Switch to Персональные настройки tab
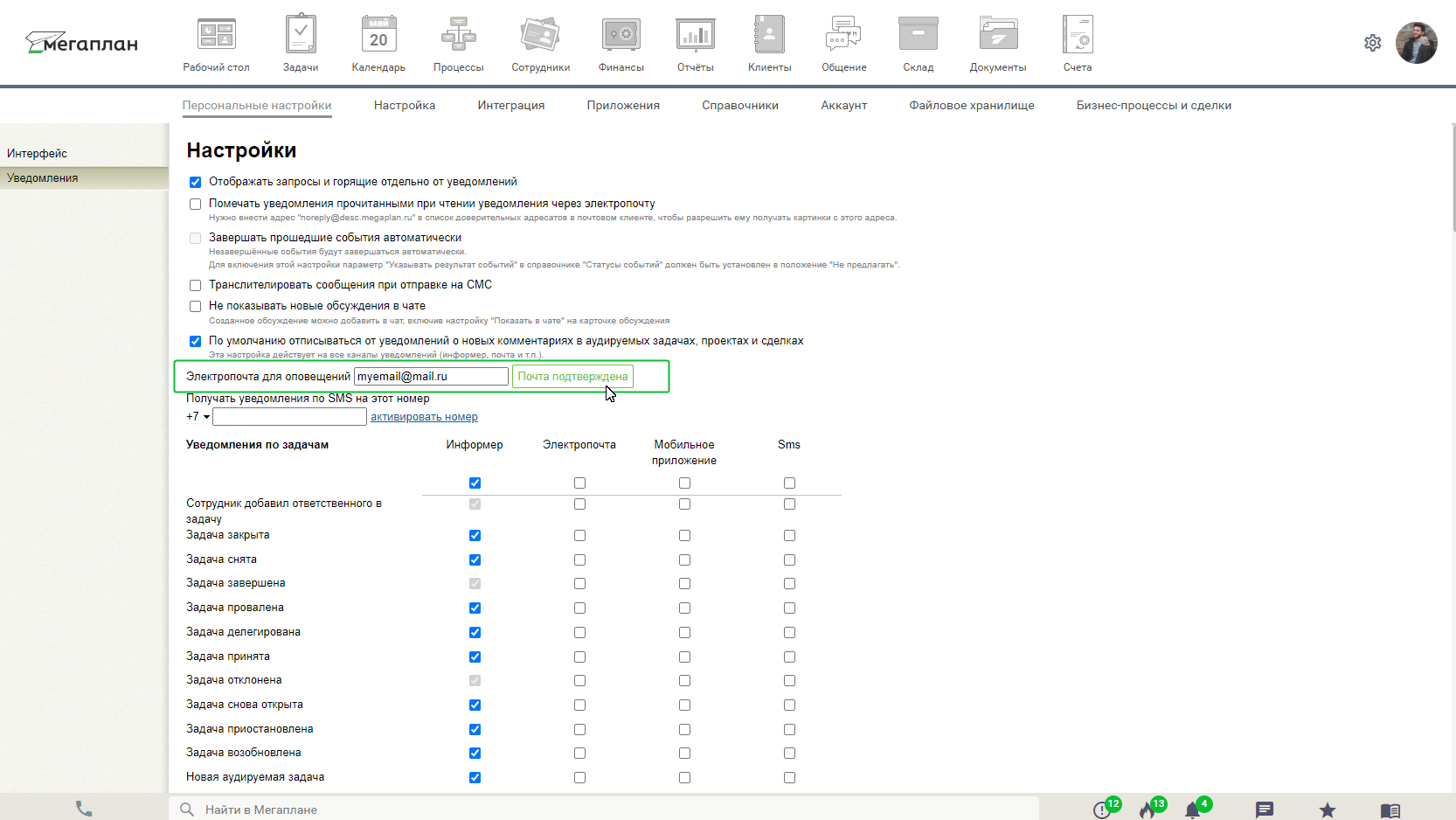Screen dimensions: 1456x820 (257, 105)
